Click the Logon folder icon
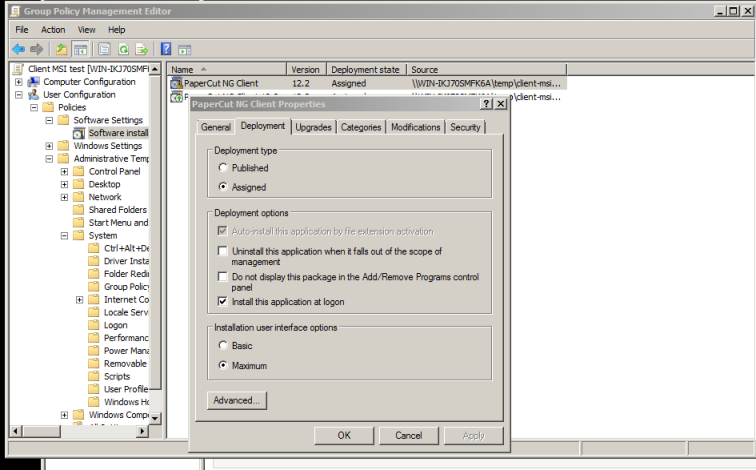756x470 pixels. [x=94, y=325]
